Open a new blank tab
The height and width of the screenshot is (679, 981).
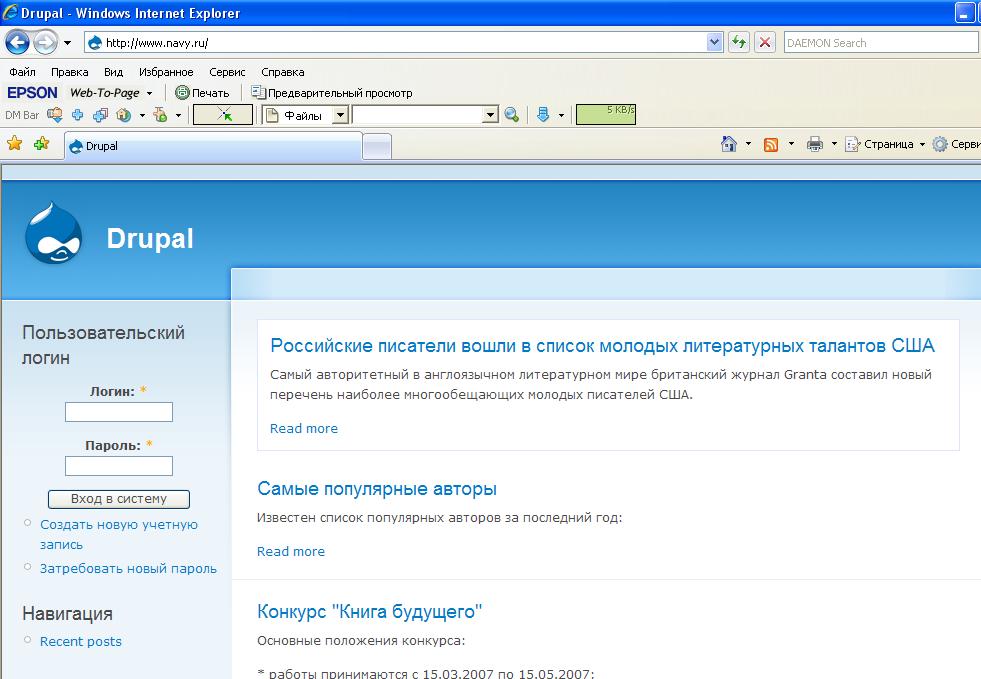pyautogui.click(x=377, y=147)
